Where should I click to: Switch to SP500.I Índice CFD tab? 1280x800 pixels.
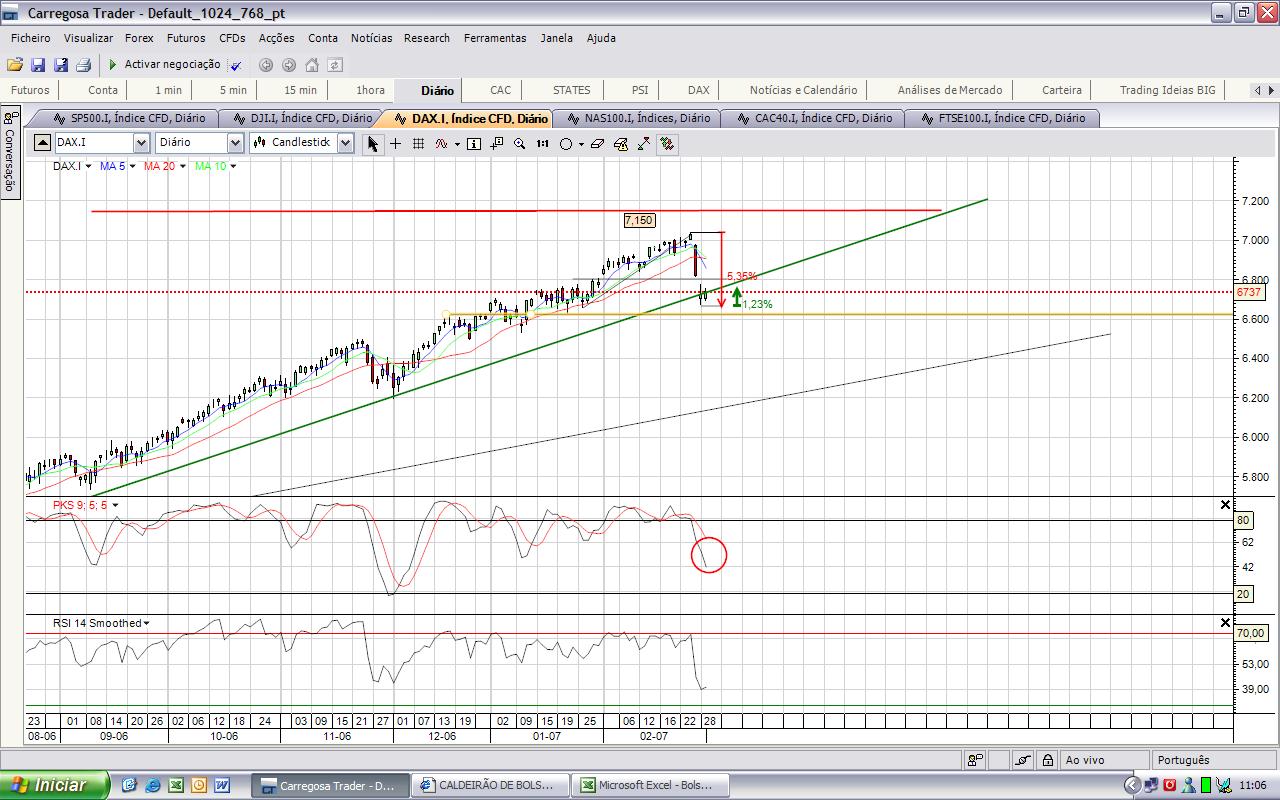(129, 118)
